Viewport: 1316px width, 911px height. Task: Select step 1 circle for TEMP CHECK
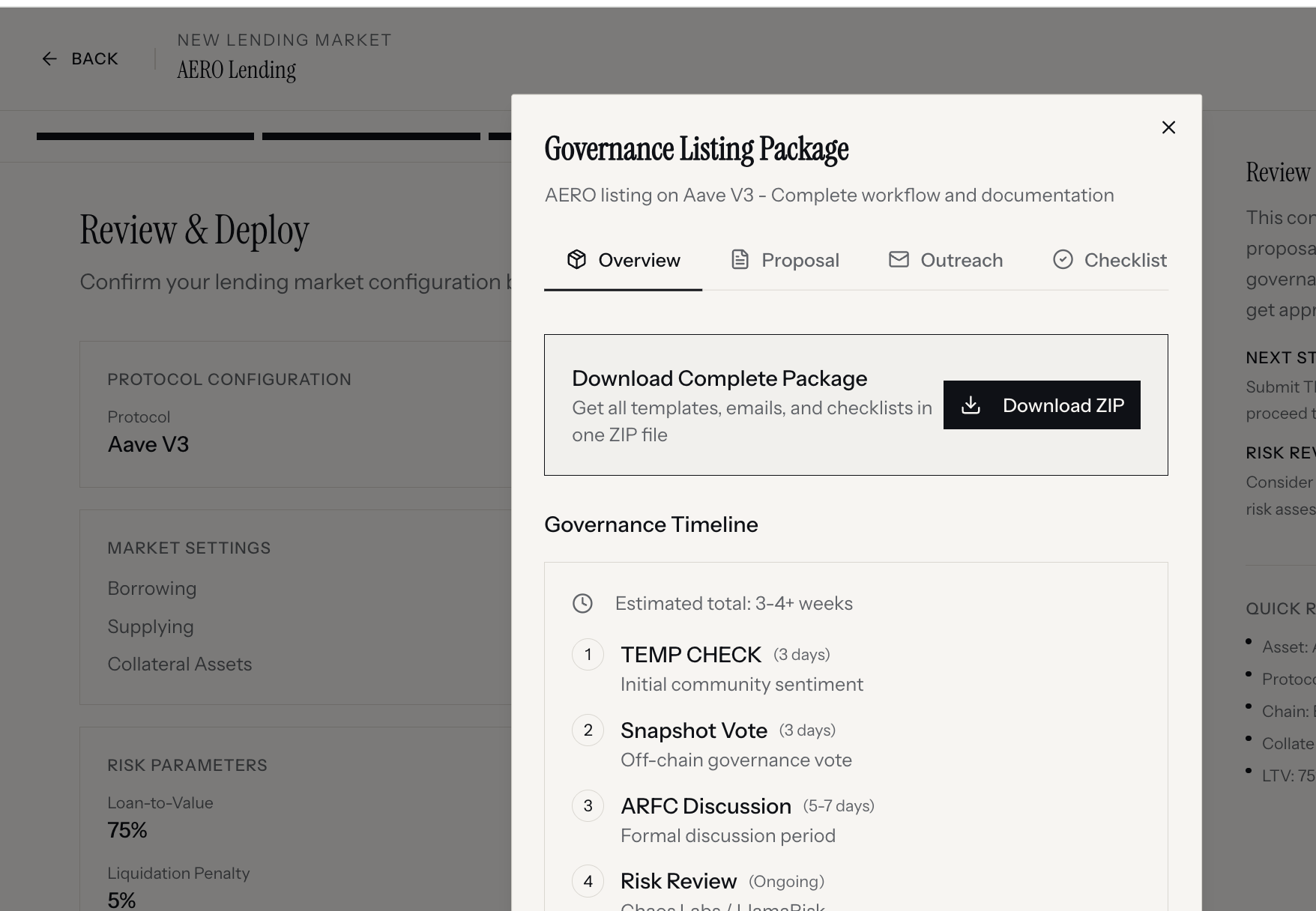[x=588, y=655]
